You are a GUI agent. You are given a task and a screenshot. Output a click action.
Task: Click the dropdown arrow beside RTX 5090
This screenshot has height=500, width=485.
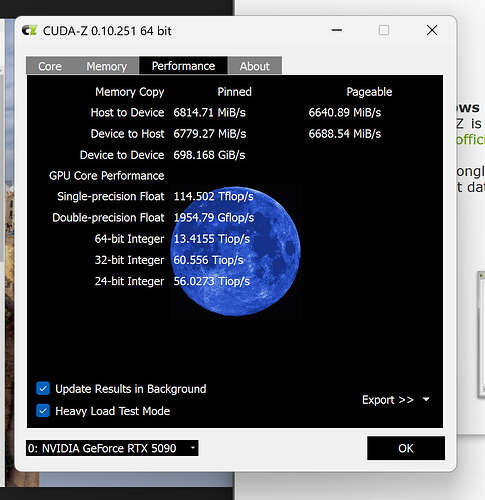[193, 448]
